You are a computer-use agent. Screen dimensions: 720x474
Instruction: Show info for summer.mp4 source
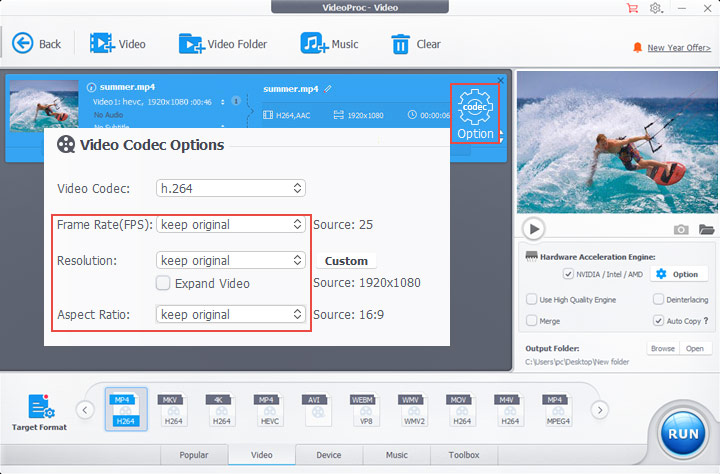(91, 87)
